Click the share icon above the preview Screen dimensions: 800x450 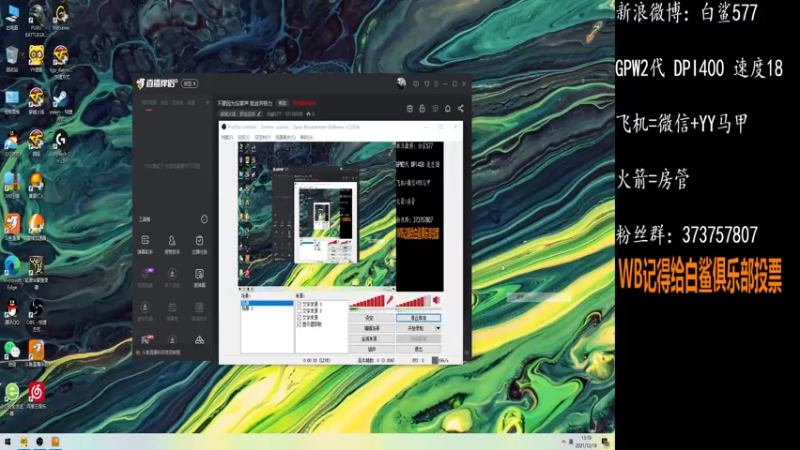(x=461, y=109)
